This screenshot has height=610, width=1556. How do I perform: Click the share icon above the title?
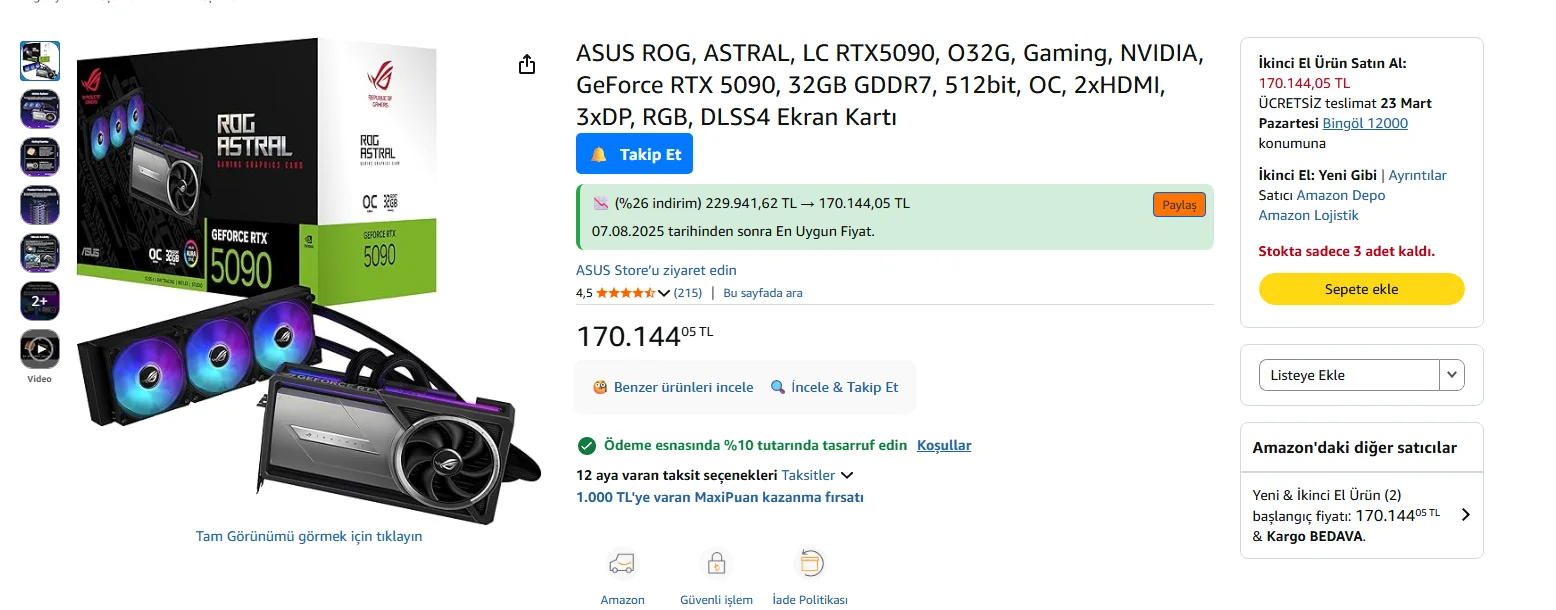(527, 65)
